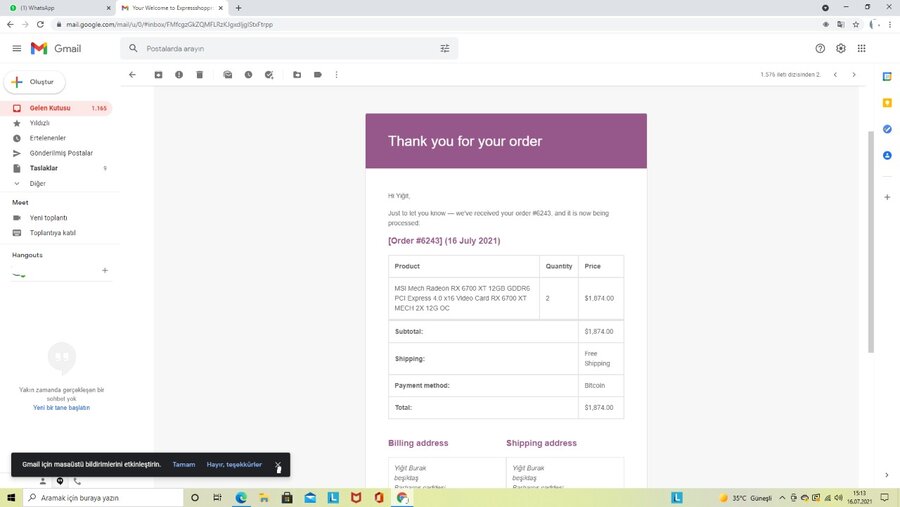Screen dimensions: 900x507
Task: Open Google Keep side panel
Action: [887, 103]
